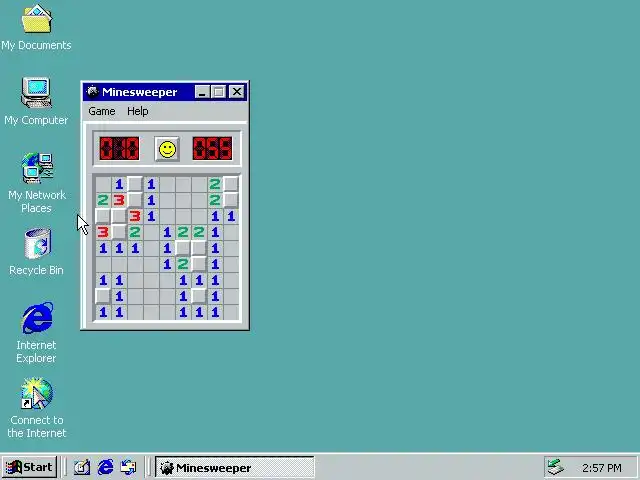Uncover covered square directly above the leftmost red 3
The image size is (640, 480).
[x=103, y=216]
